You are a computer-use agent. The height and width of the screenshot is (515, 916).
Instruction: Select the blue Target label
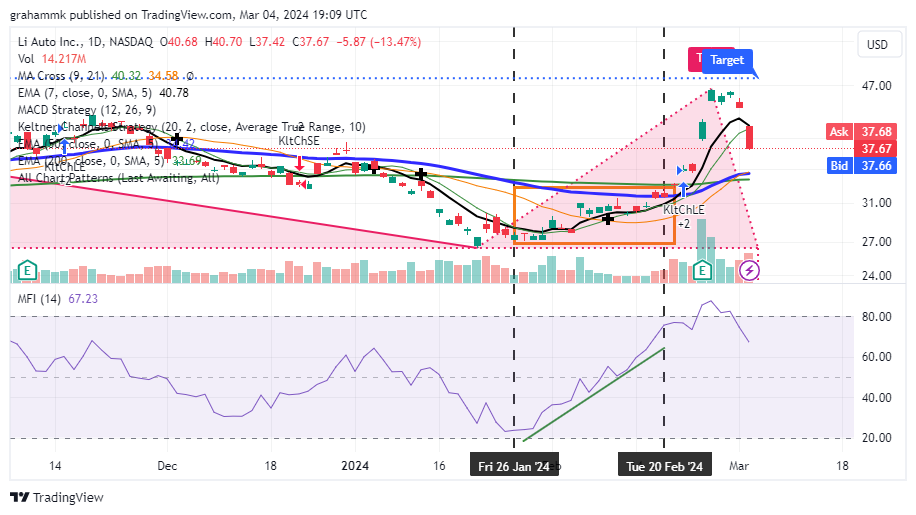(x=727, y=60)
